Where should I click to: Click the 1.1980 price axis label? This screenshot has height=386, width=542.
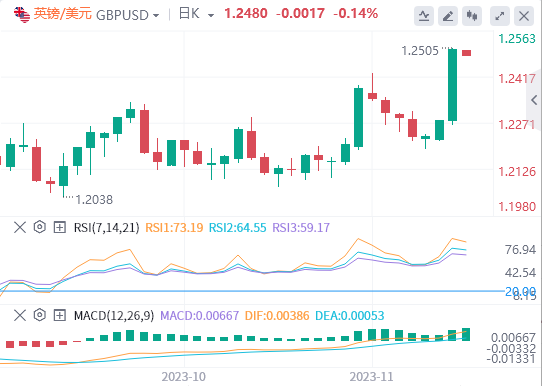click(517, 207)
